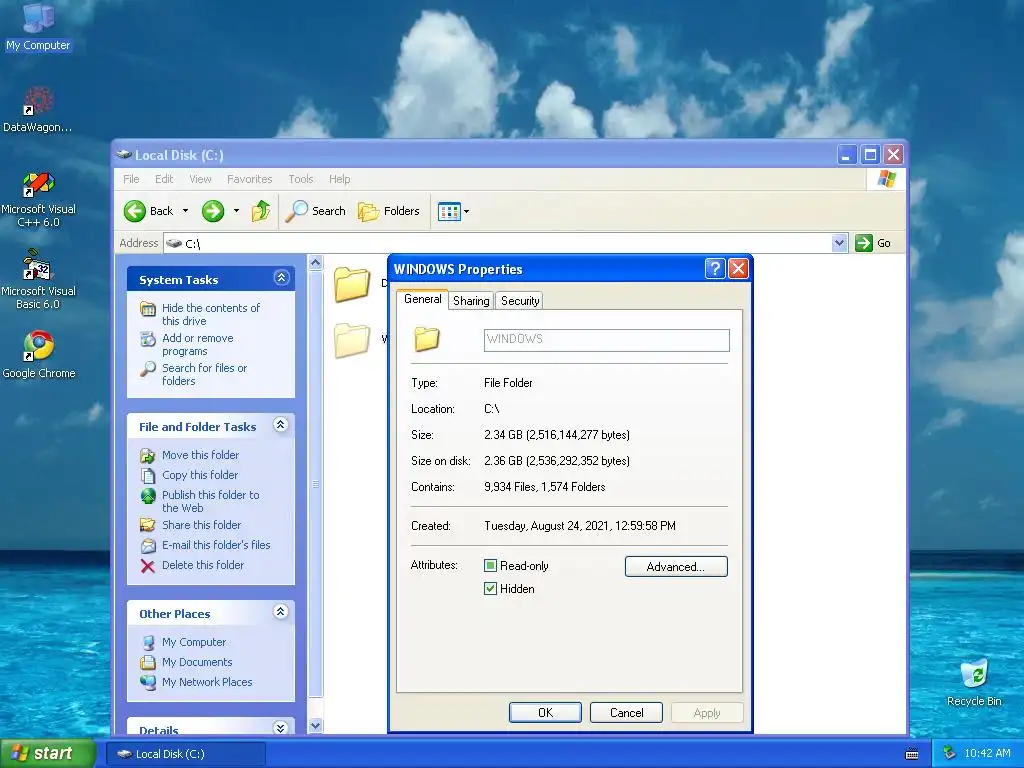Image resolution: width=1024 pixels, height=768 pixels.
Task: Click OK in WINDOWS Properties
Action: 545,712
